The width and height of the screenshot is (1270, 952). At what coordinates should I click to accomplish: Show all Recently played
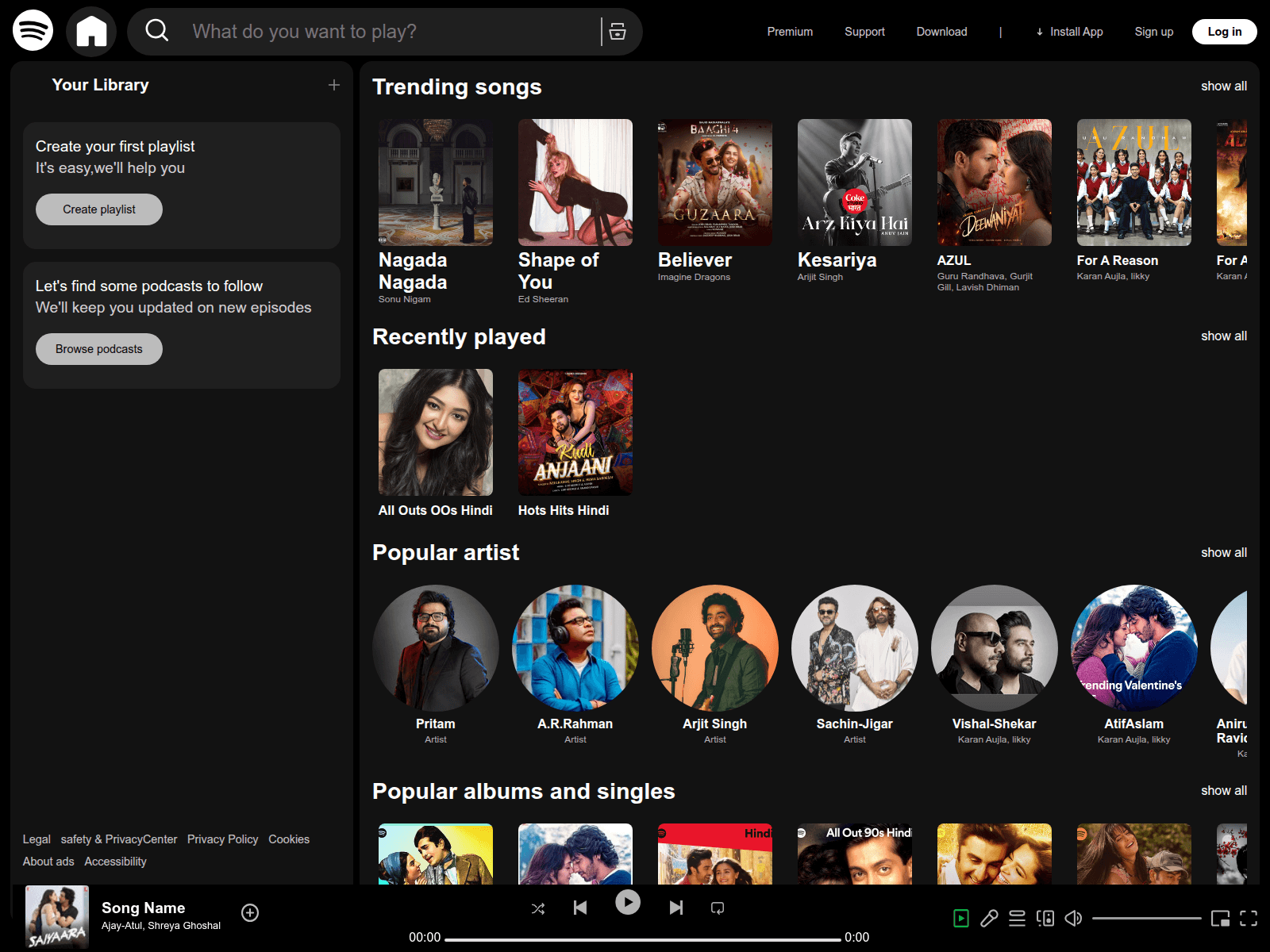coord(1224,336)
